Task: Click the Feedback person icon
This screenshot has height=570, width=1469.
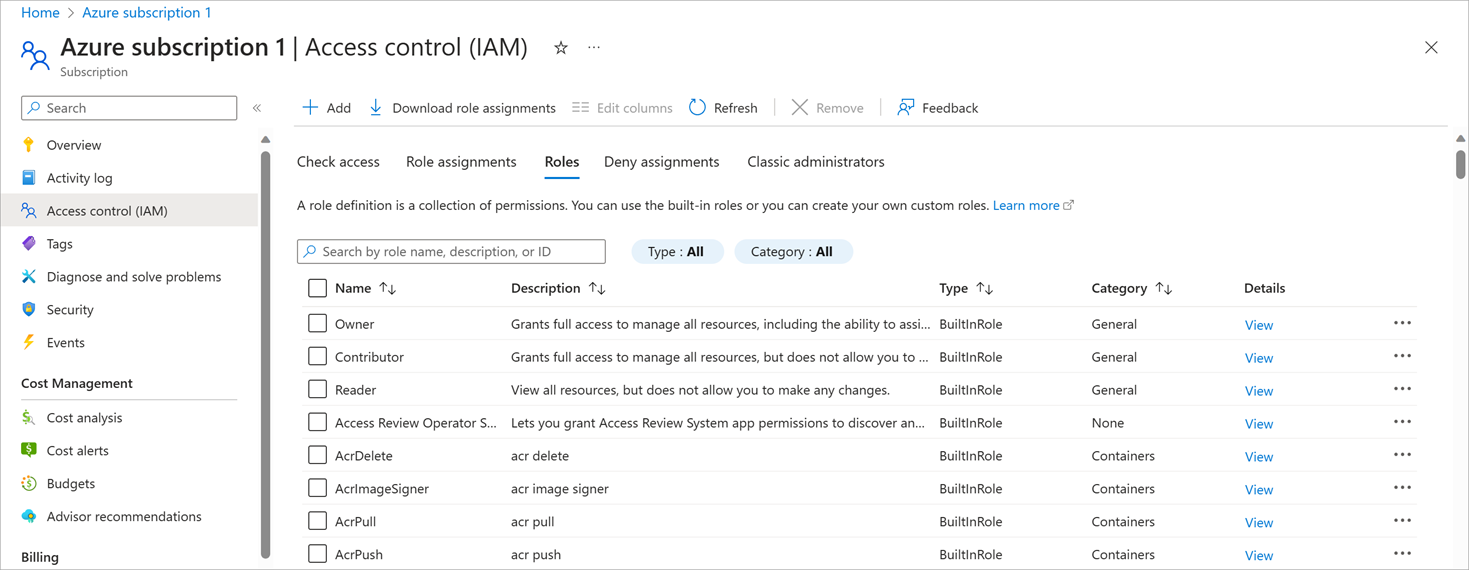Action: [905, 107]
